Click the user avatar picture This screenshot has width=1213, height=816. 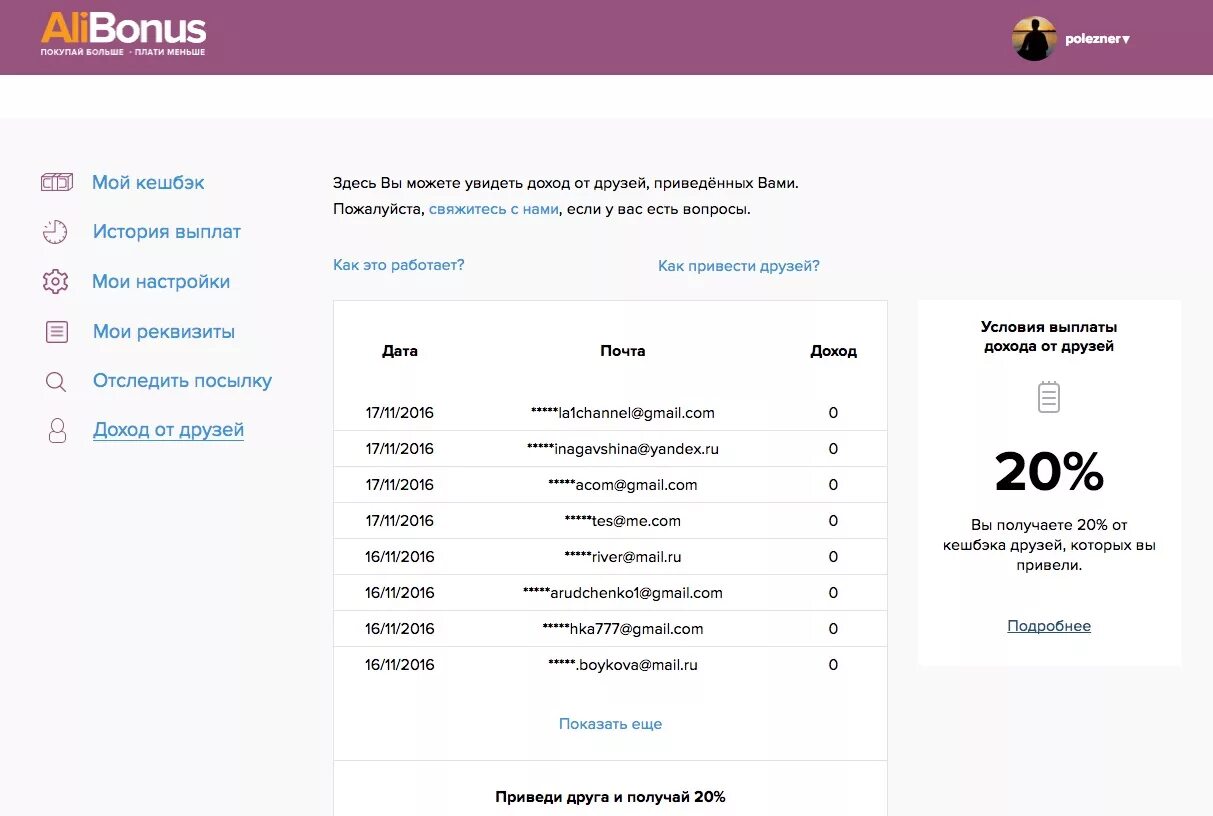1034,39
